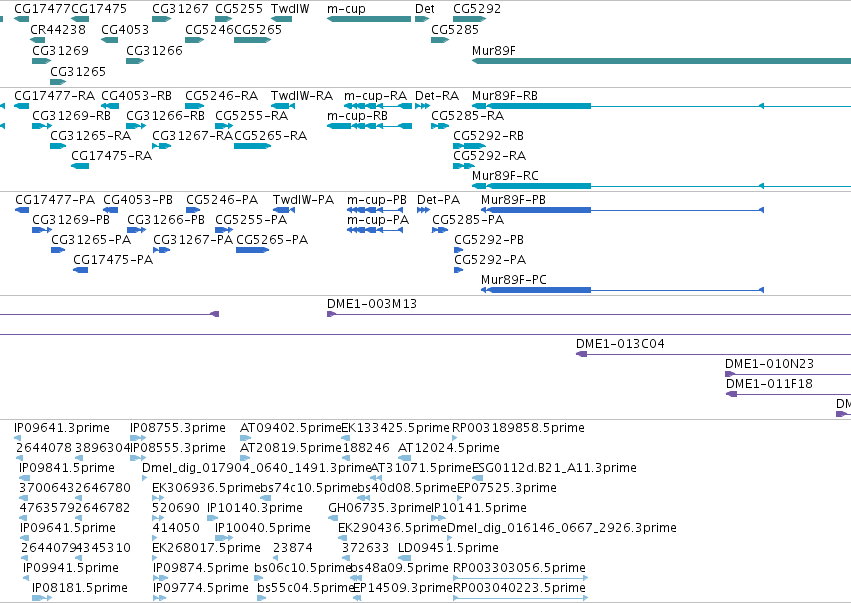Click the CR44238 gene label
The image size is (851, 603).
pos(58,29)
